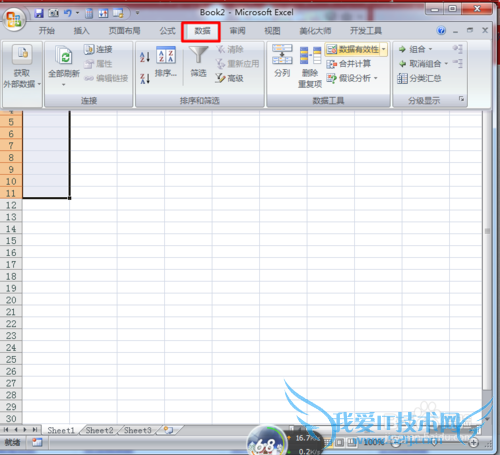Click 编辑链接 edit links button

(106, 78)
